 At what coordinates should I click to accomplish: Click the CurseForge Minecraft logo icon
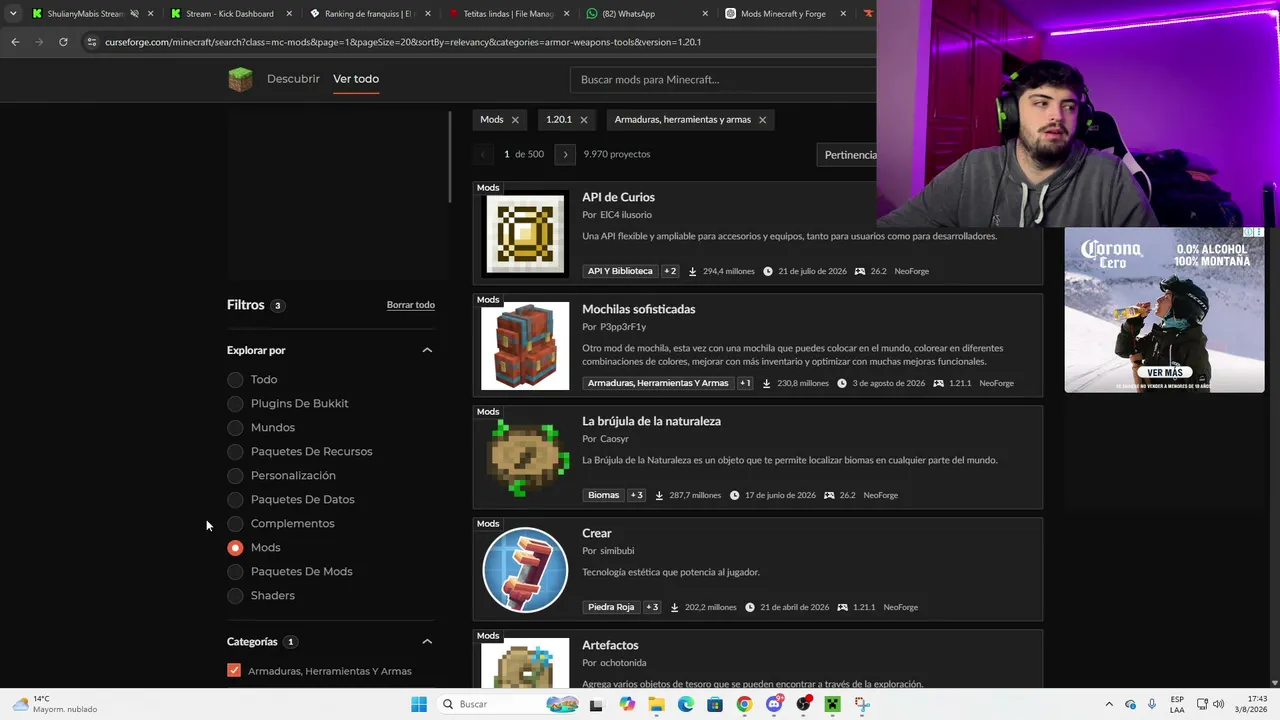[x=240, y=79]
